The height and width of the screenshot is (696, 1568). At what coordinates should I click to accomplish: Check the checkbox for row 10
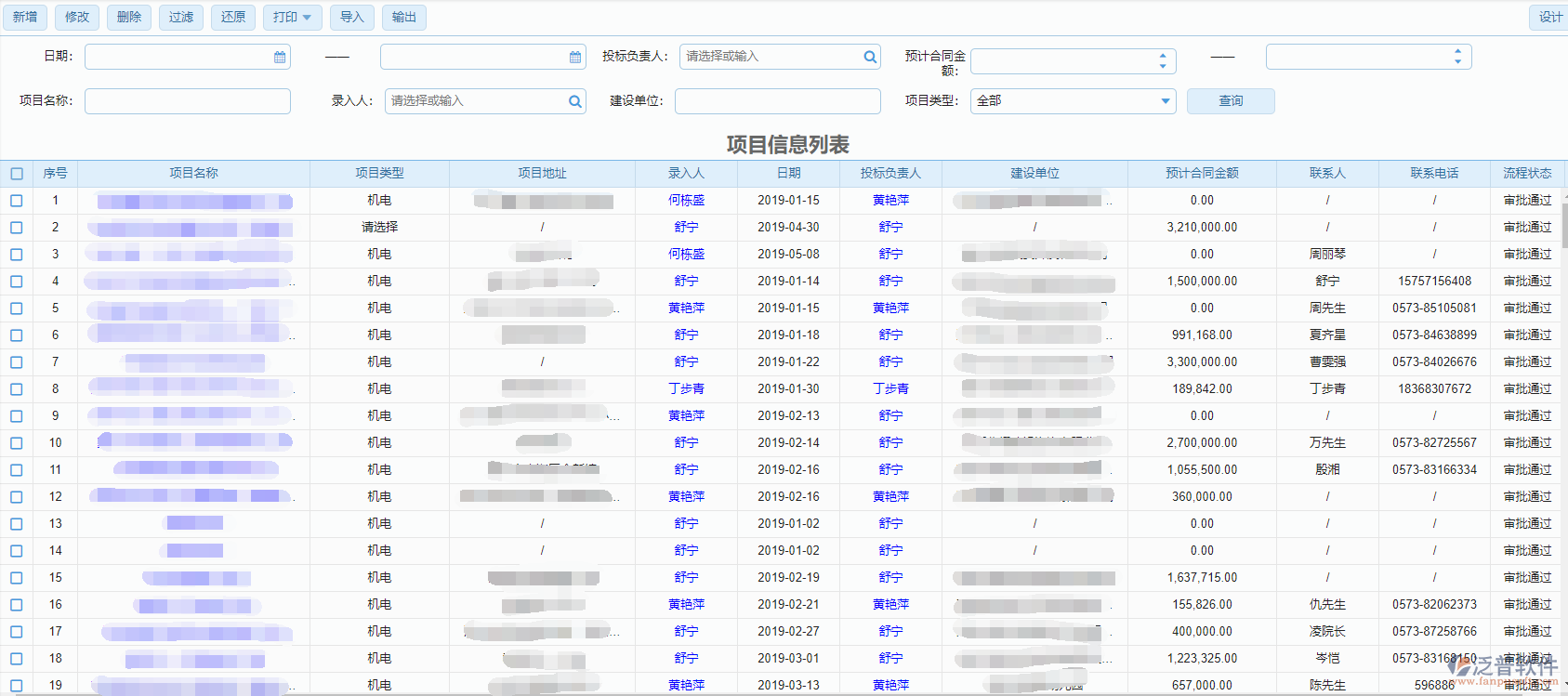pos(17,443)
